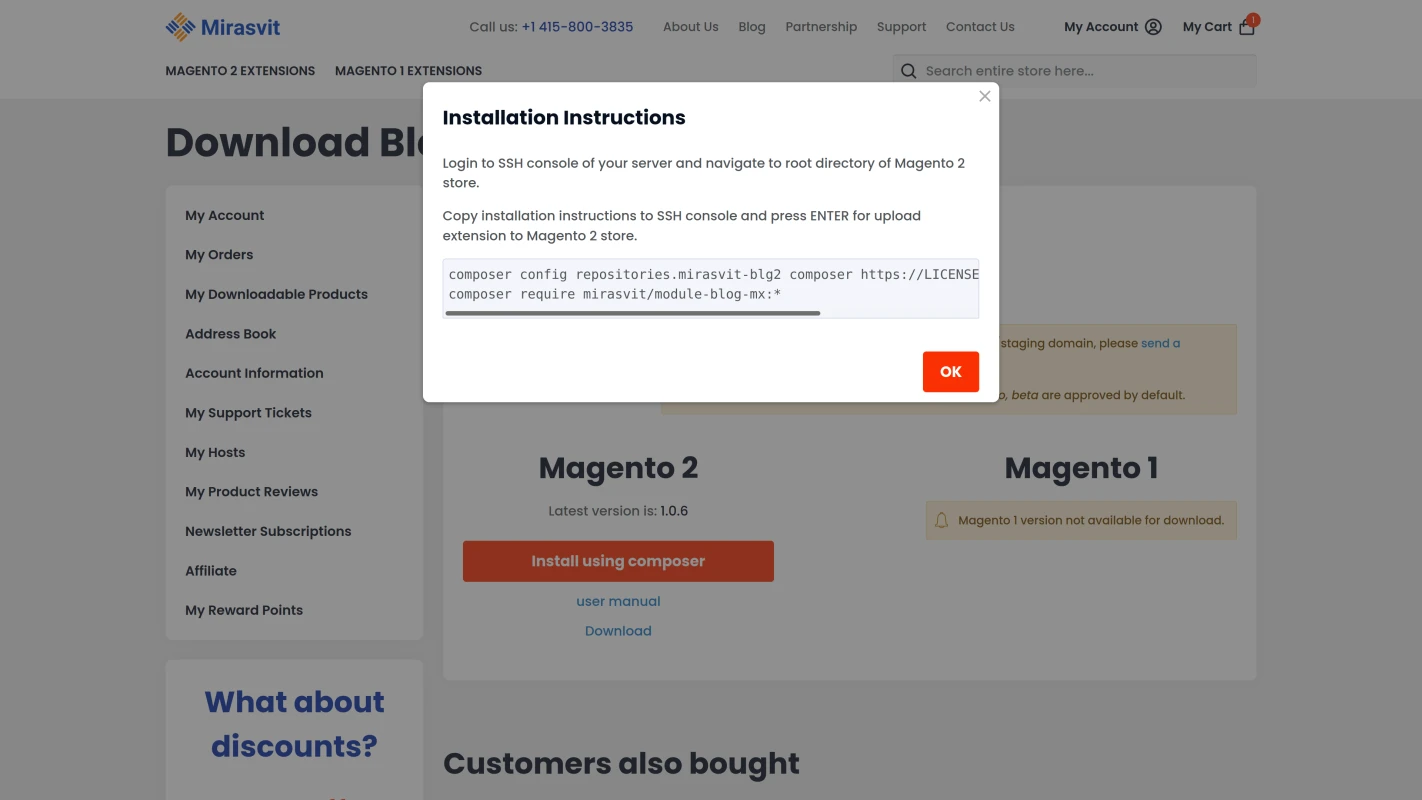
Task: Click the Download link
Action: (618, 631)
